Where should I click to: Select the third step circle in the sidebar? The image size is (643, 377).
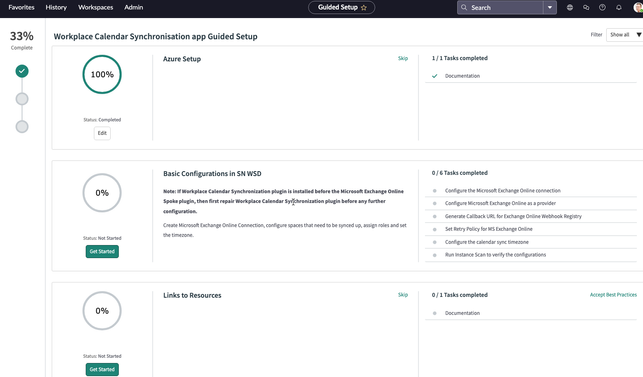pos(22,126)
